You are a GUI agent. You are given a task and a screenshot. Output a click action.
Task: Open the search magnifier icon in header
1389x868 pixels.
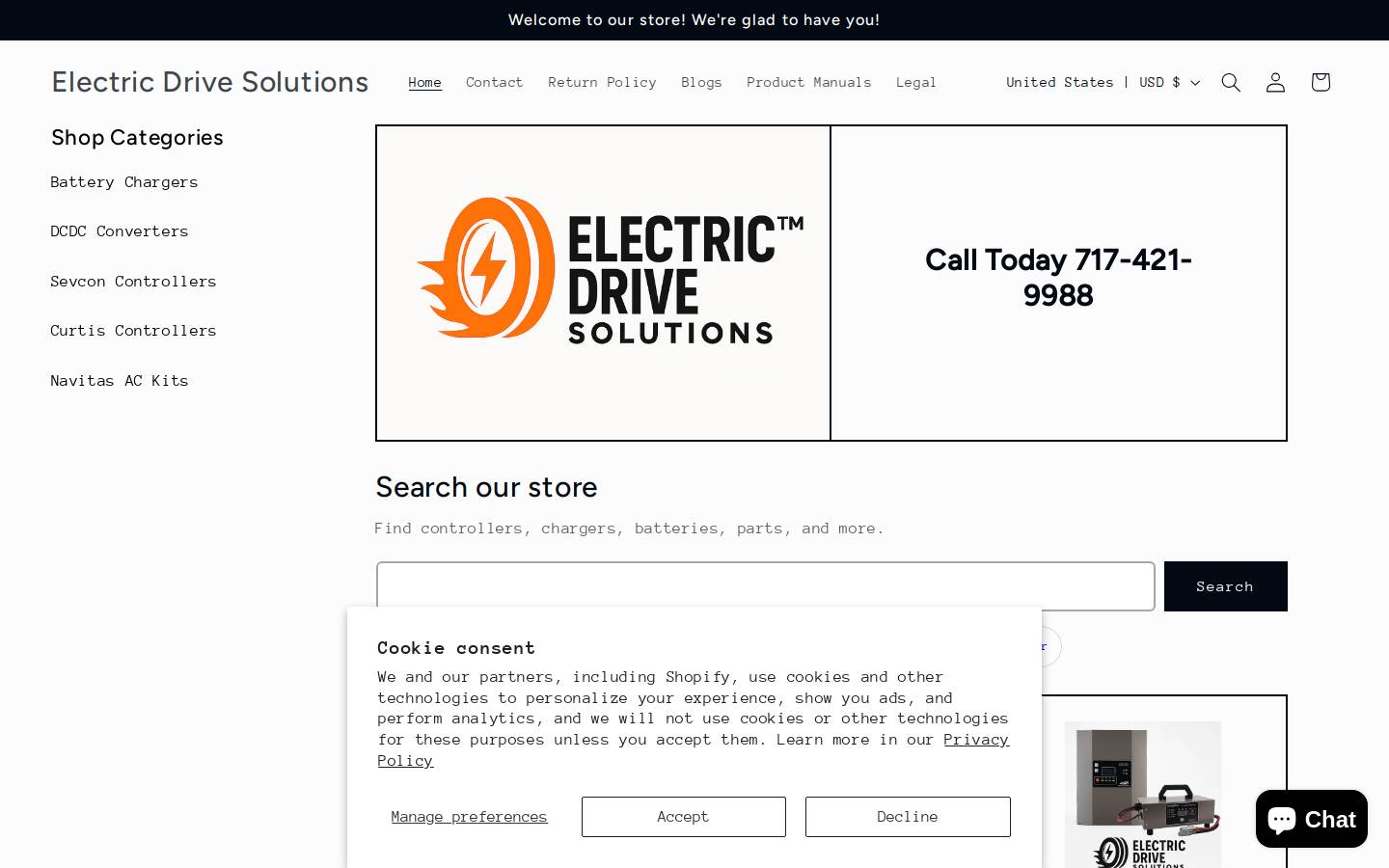pos(1231,82)
